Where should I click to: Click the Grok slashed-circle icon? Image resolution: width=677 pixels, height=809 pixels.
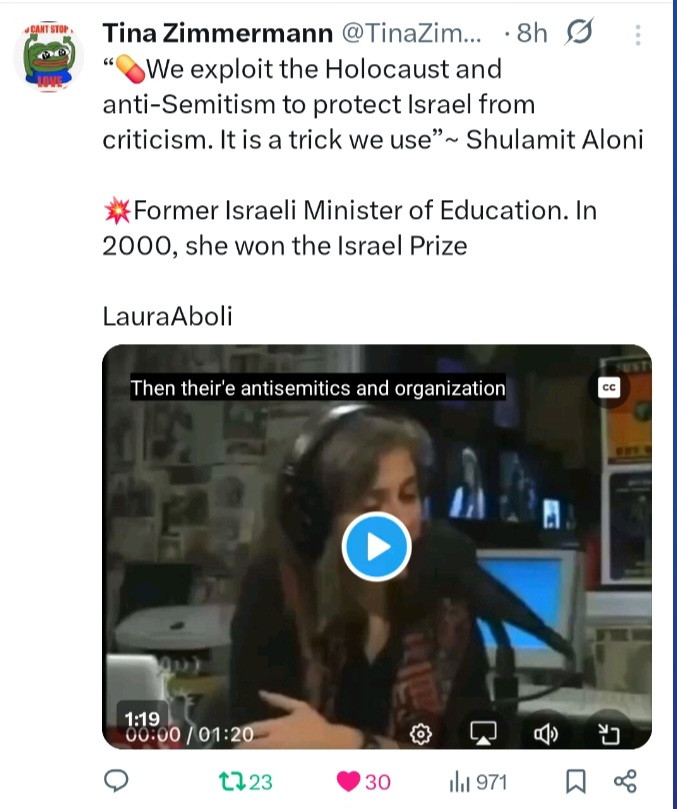click(x=579, y=32)
